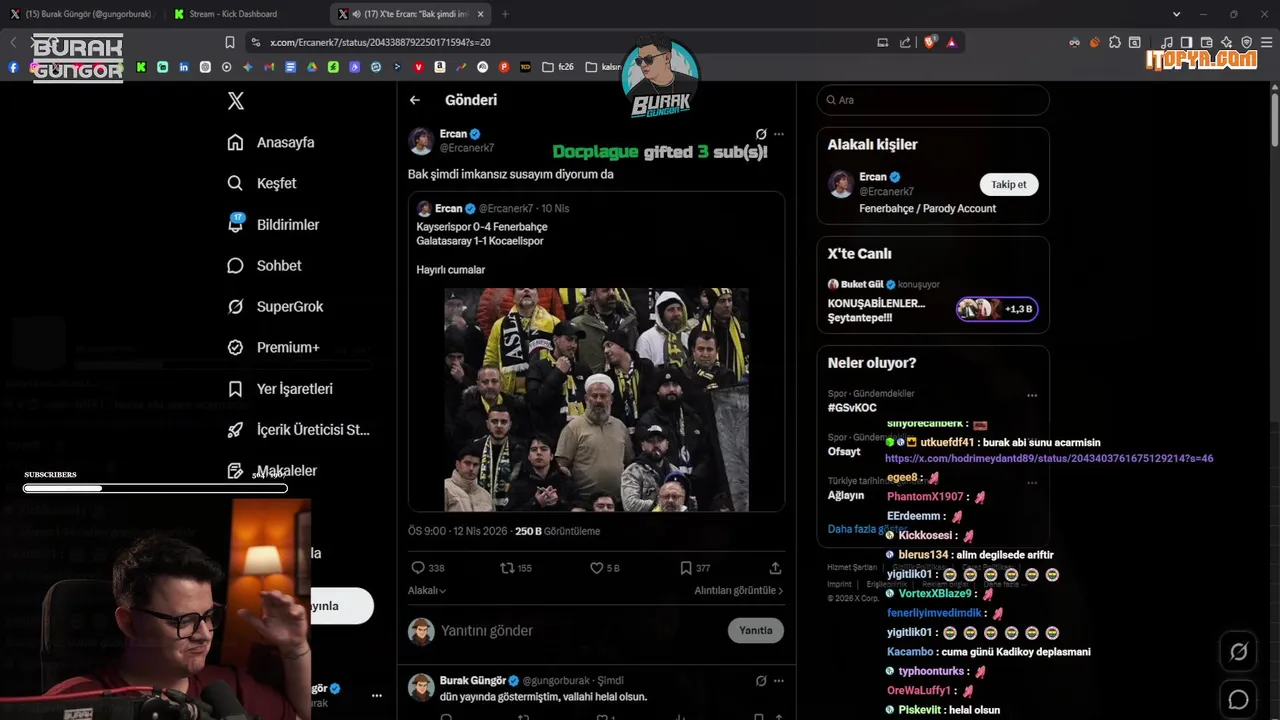Open the X logo home link

click(236, 100)
